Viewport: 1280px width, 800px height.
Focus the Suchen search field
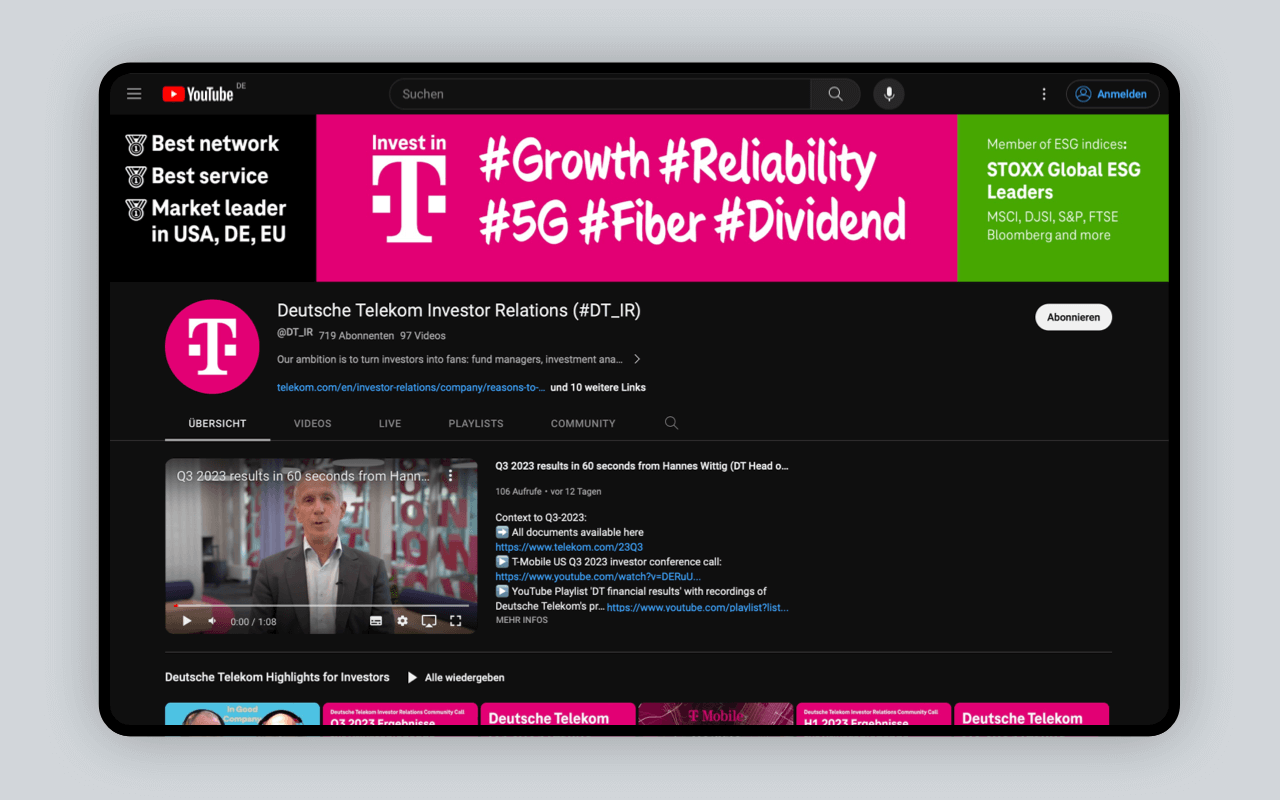[x=600, y=94]
